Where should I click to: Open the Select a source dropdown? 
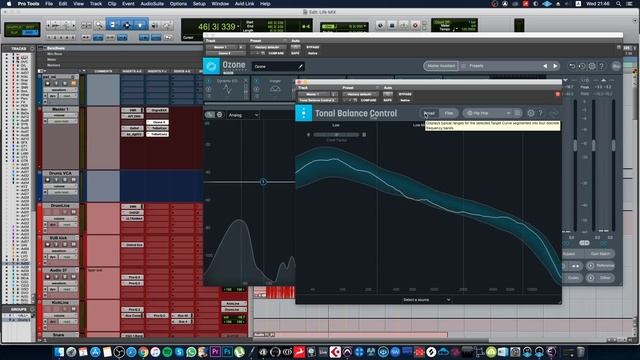(x=426, y=300)
